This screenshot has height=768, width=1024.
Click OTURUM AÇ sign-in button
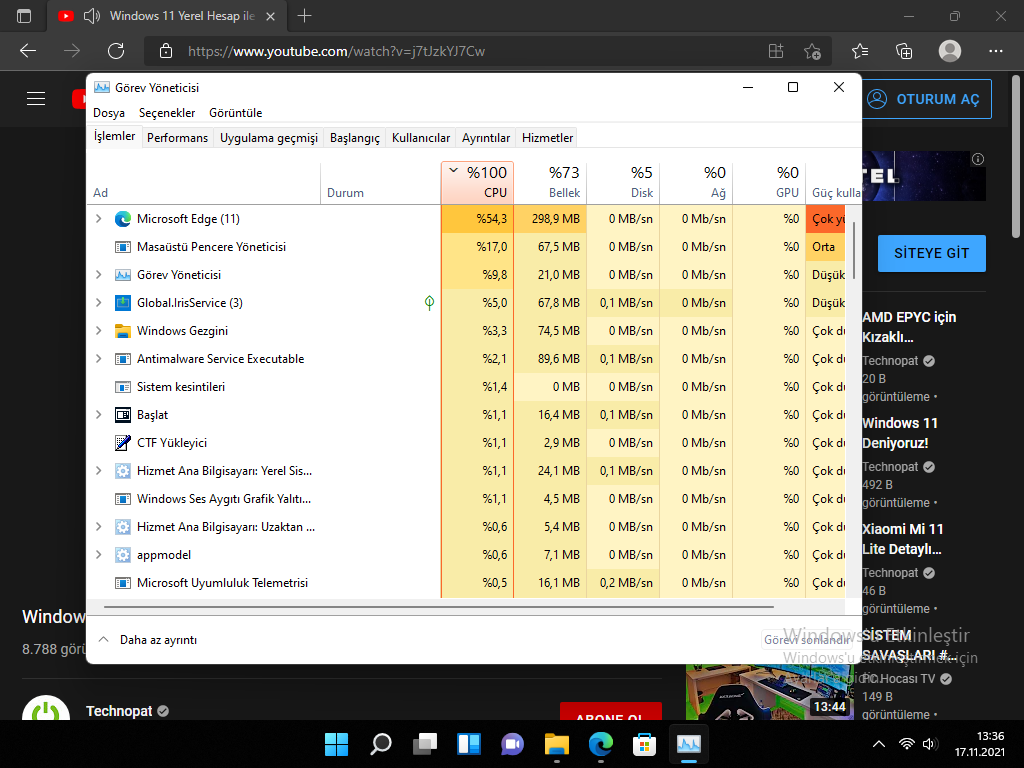point(925,99)
